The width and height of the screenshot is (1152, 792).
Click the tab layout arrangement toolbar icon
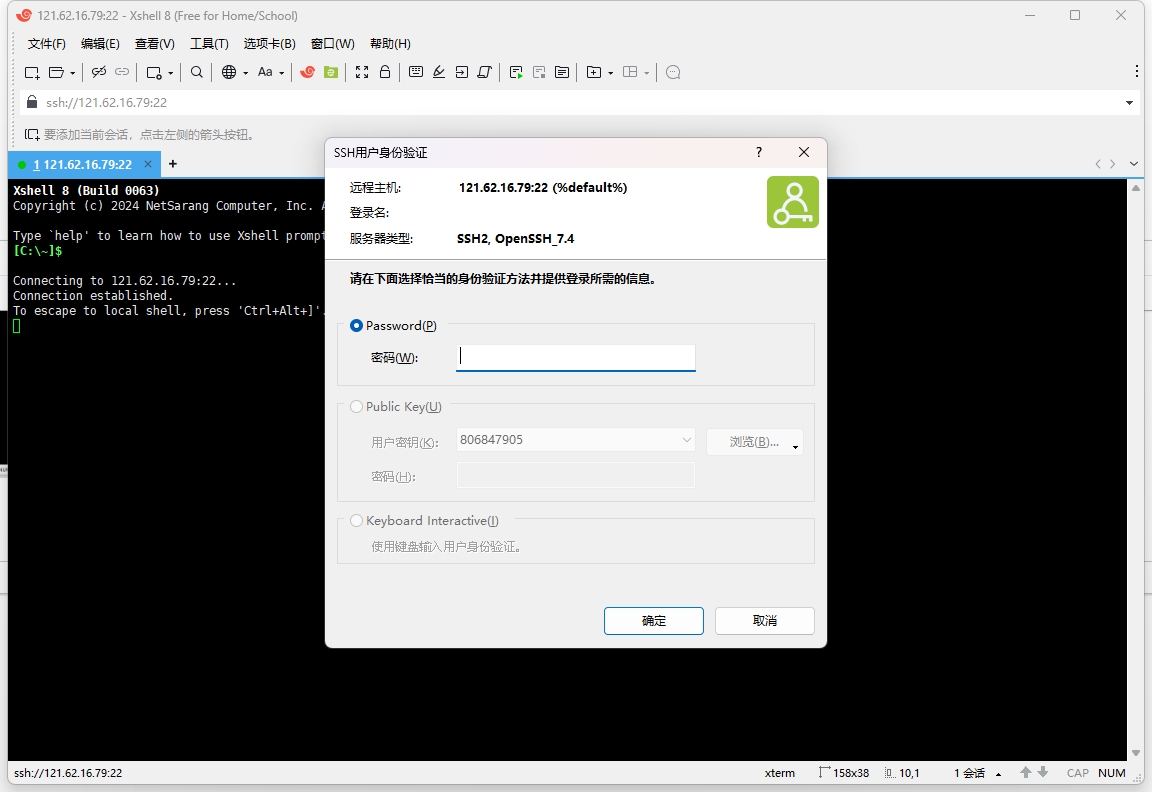click(x=630, y=72)
